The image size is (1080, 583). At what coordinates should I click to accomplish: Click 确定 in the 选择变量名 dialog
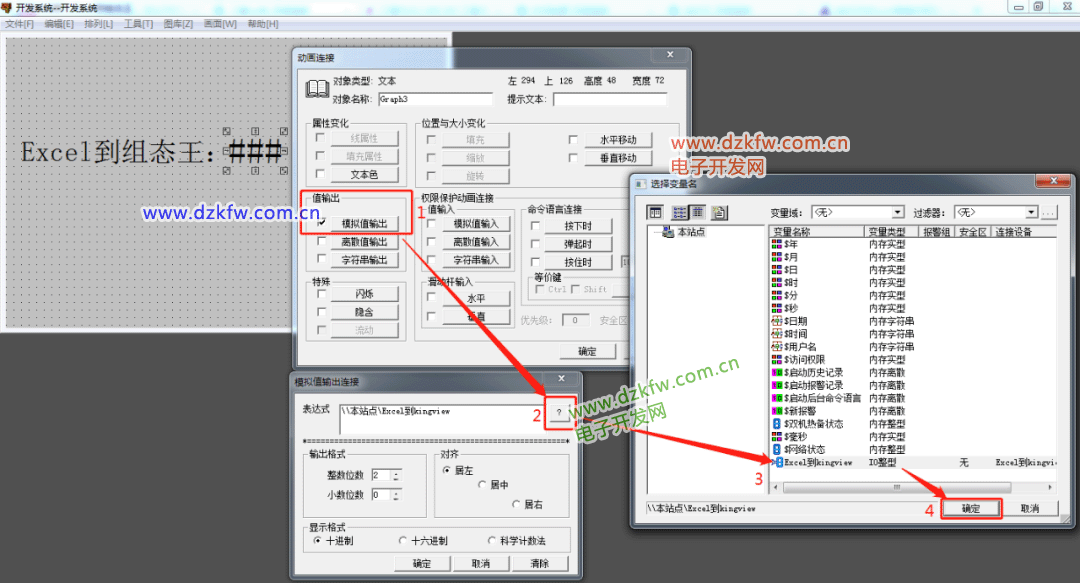970,509
